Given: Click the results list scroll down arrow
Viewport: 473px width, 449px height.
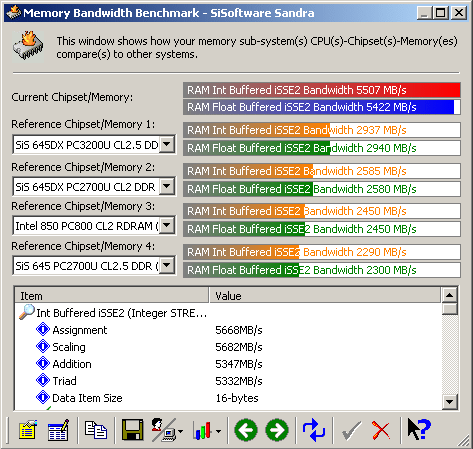Looking at the screenshot, I should point(450,402).
